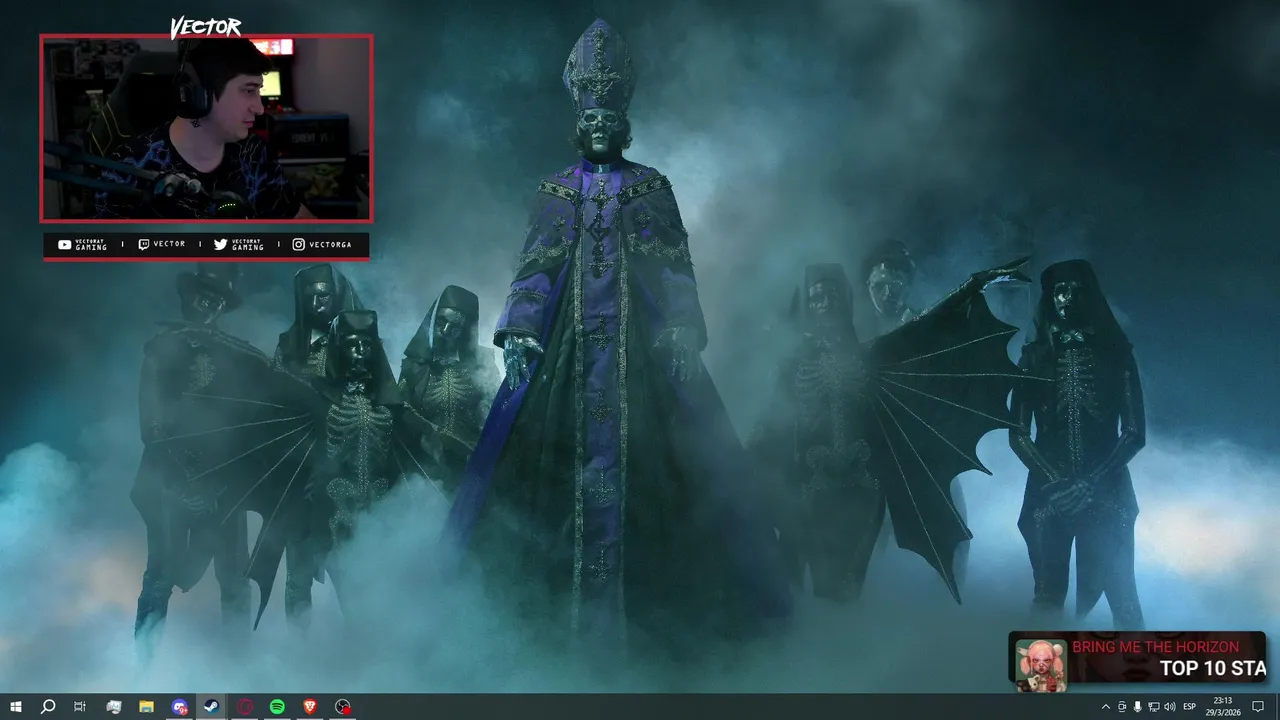This screenshot has width=1280, height=720.
Task: Open Task View on the taskbar
Action: 80,707
